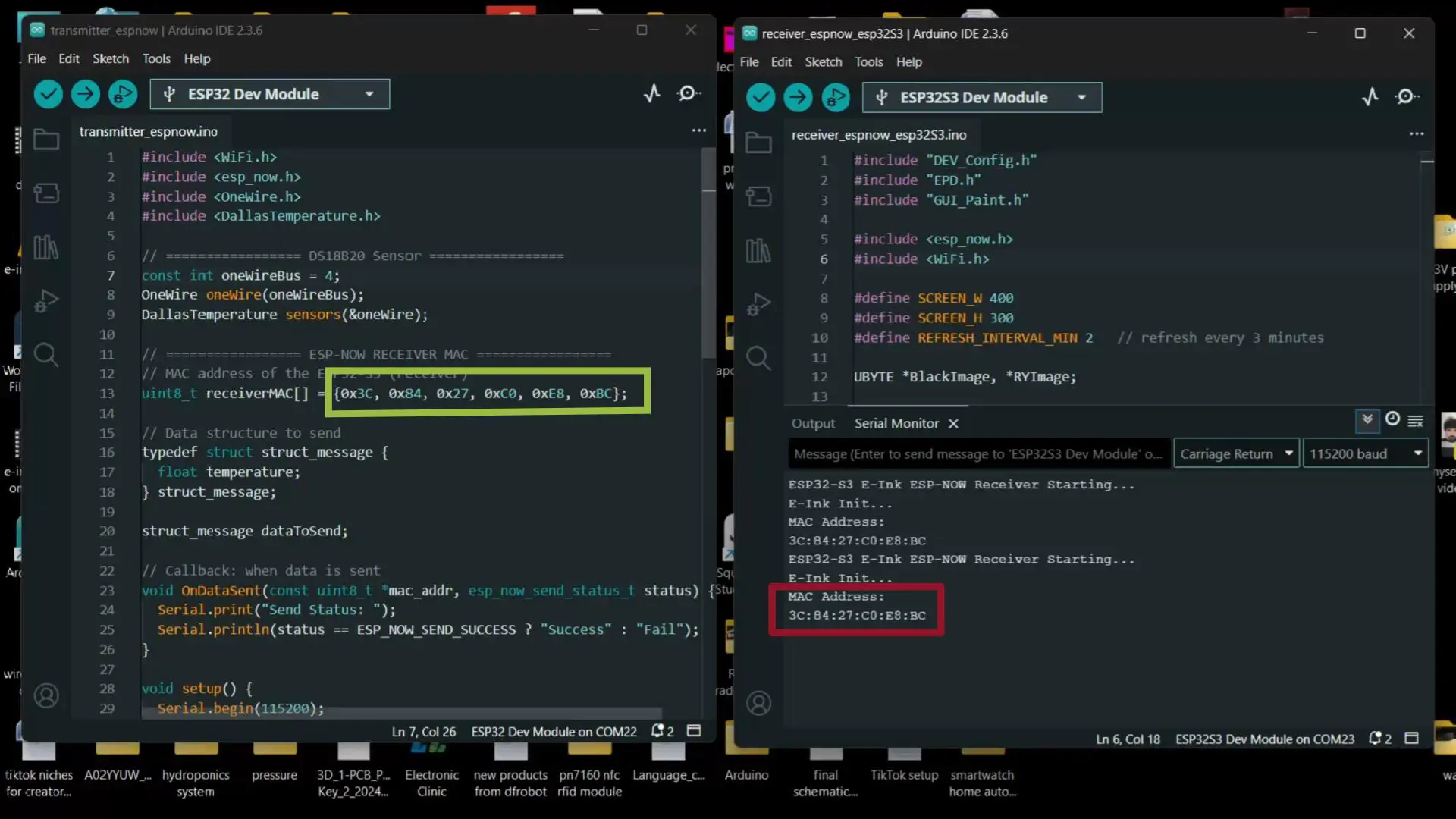Screen dimensions: 1456x819
Task: Toggle bottom panel in transmitter status bar
Action: coord(694,730)
